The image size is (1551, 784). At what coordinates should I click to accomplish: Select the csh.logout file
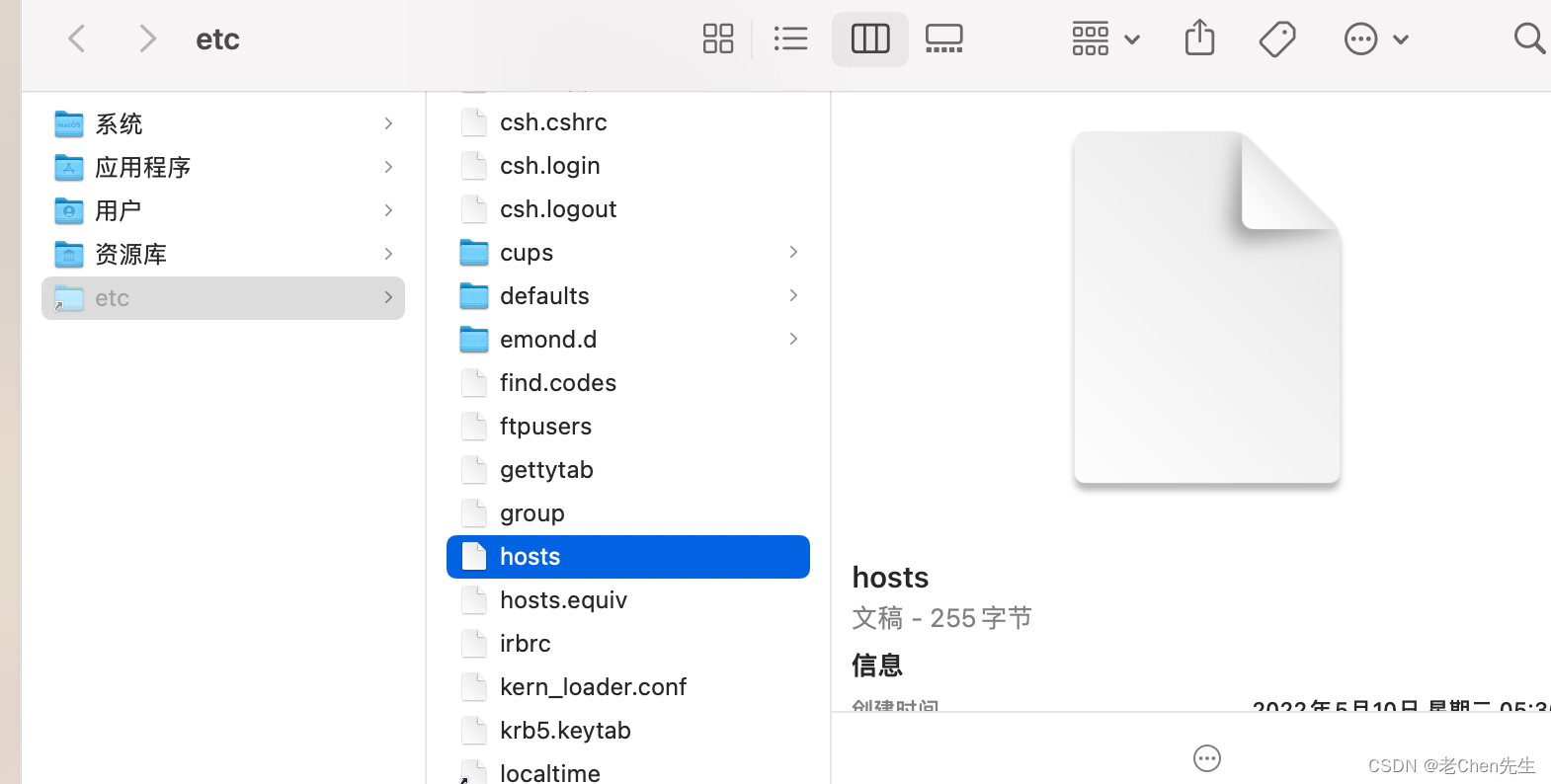point(628,209)
